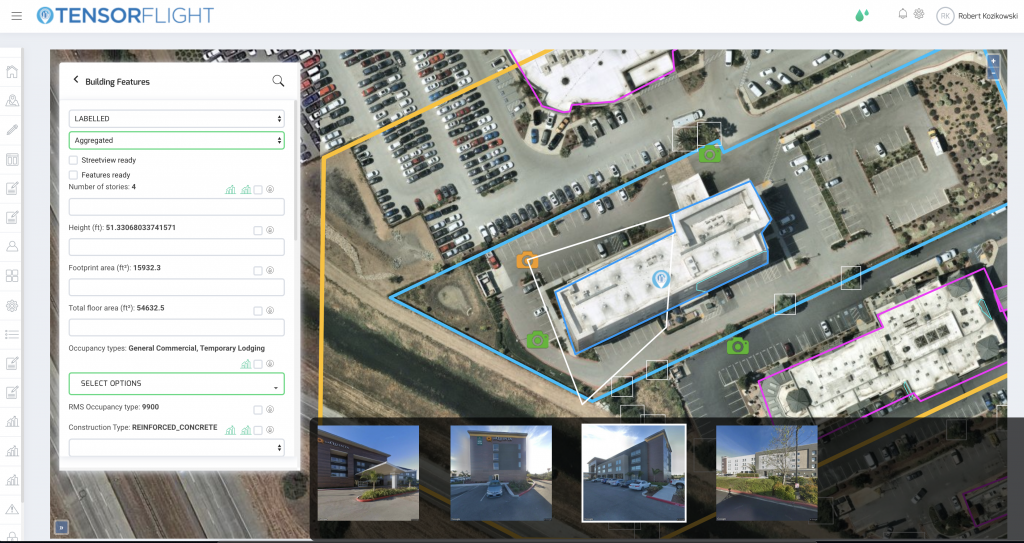Image resolution: width=1024 pixels, height=543 pixels.
Task: Tick the Occupancy types checkbox
Action: (x=258, y=364)
